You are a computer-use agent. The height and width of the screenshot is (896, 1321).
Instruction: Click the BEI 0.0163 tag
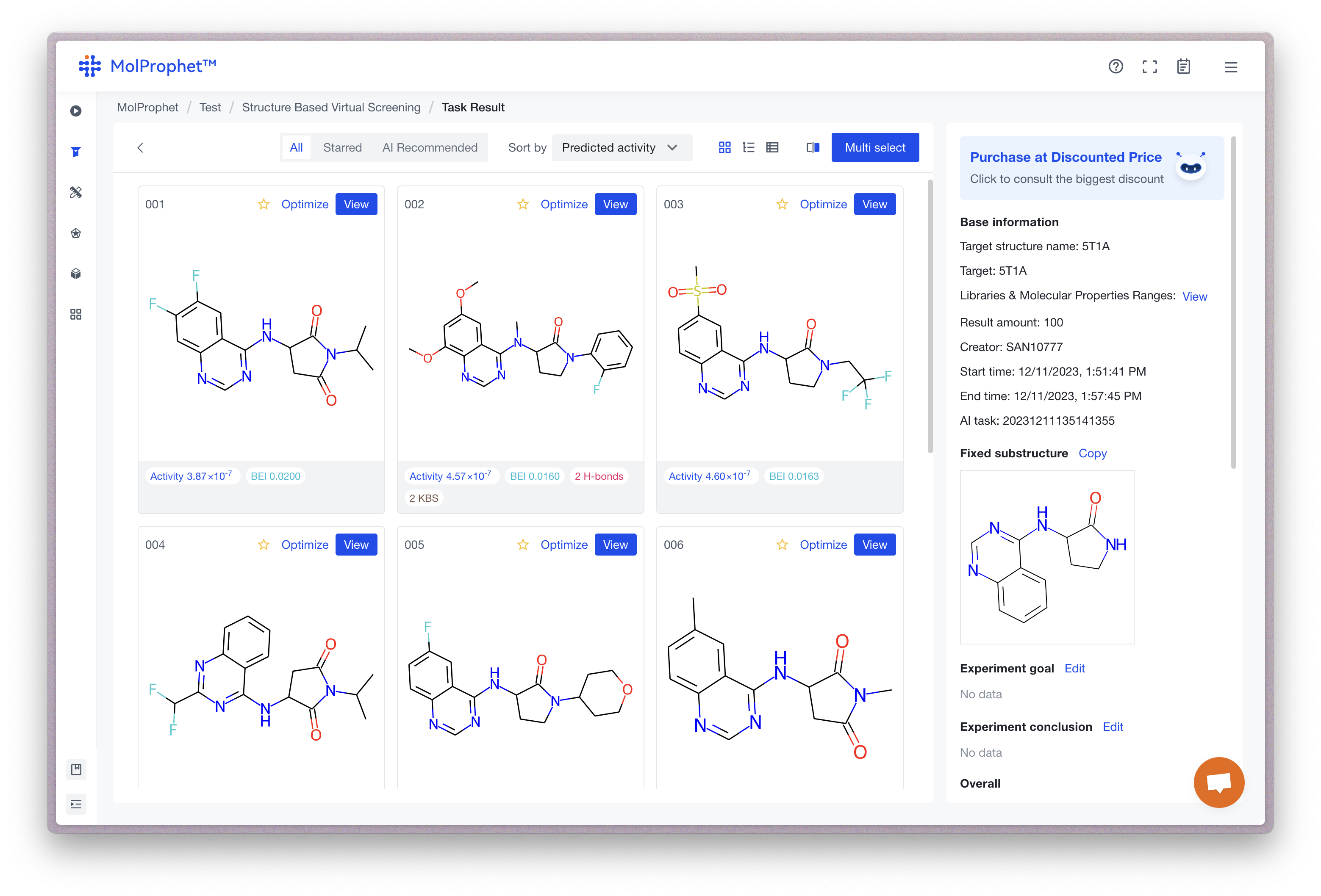pos(794,476)
